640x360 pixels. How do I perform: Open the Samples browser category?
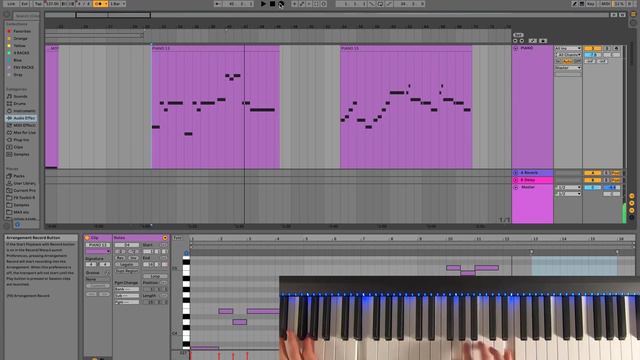click(x=21, y=154)
